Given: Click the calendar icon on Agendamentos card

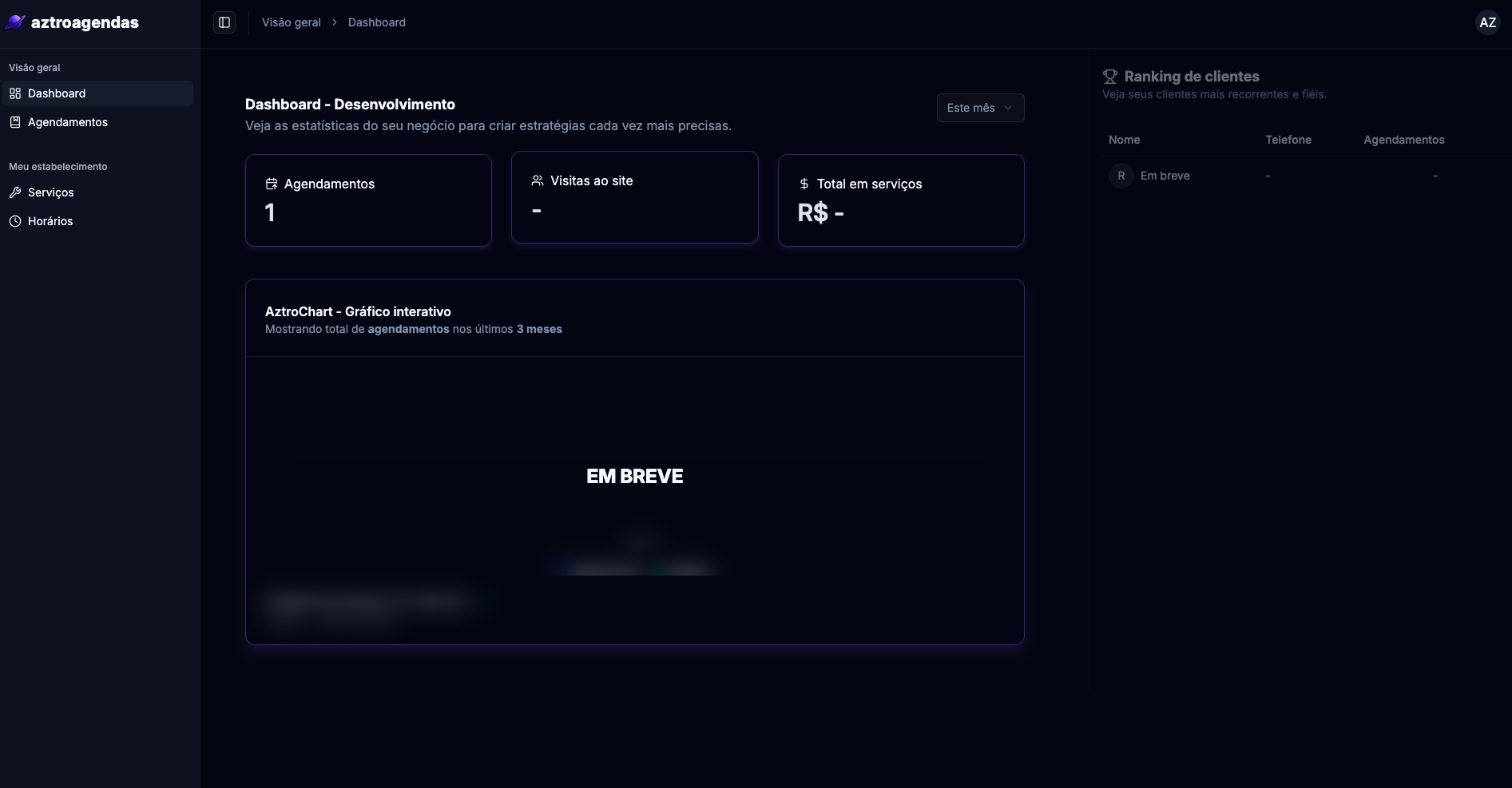Looking at the screenshot, I should click(272, 184).
